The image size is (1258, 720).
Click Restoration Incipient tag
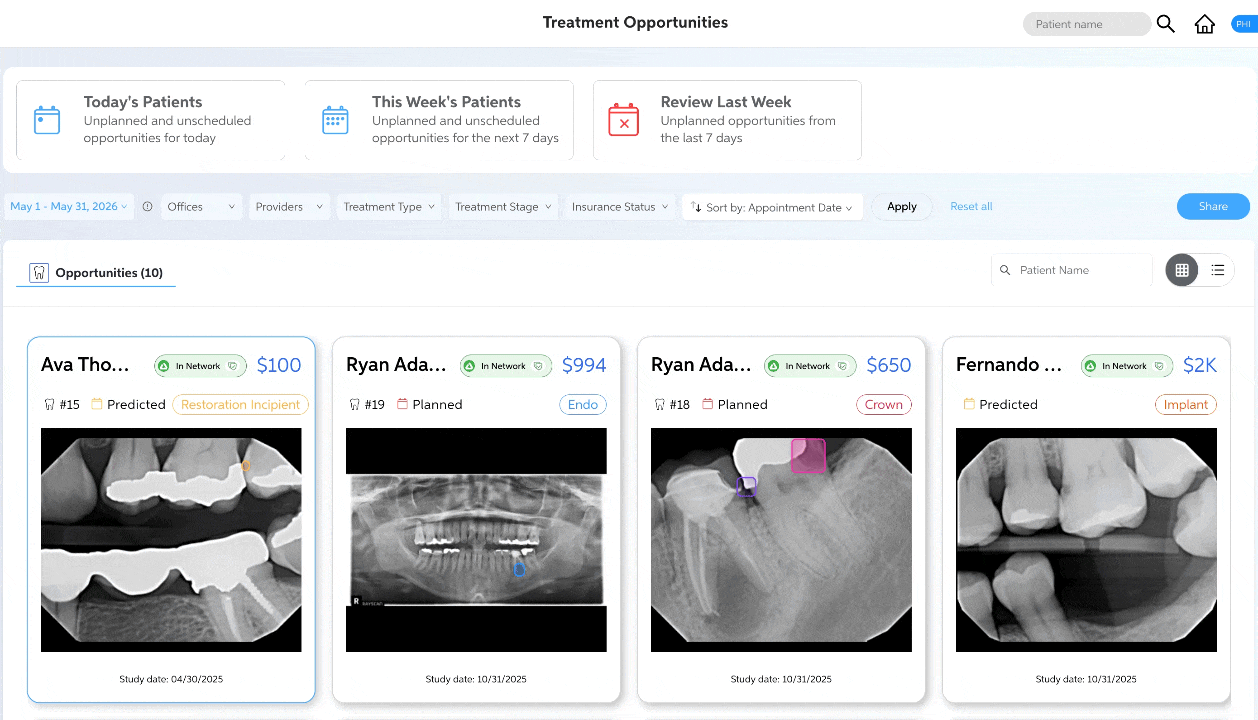point(241,405)
